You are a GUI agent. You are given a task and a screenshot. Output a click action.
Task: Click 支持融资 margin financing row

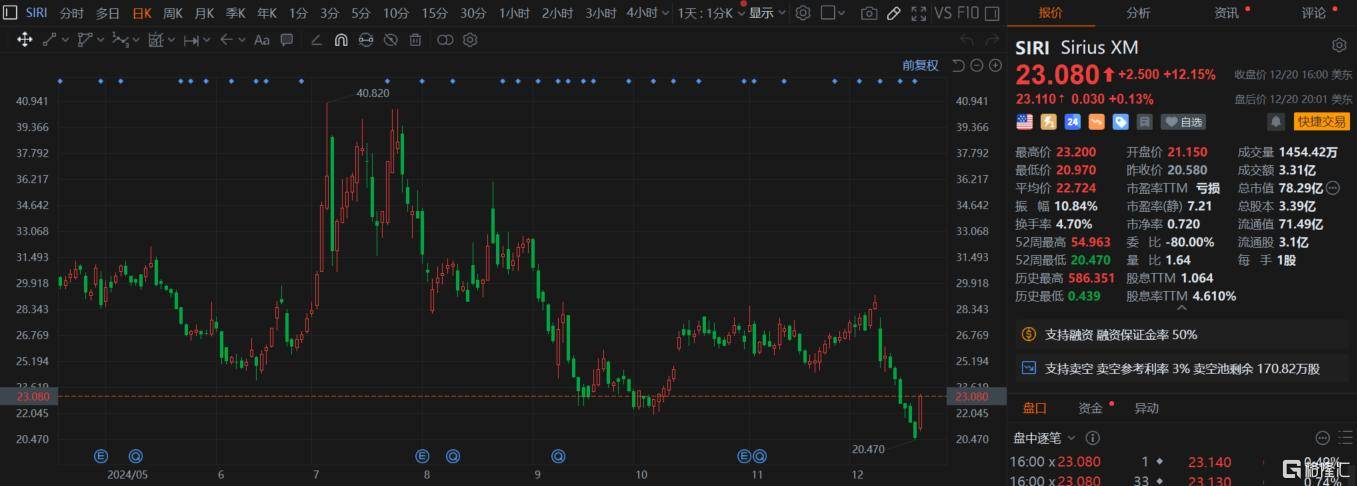point(1181,334)
